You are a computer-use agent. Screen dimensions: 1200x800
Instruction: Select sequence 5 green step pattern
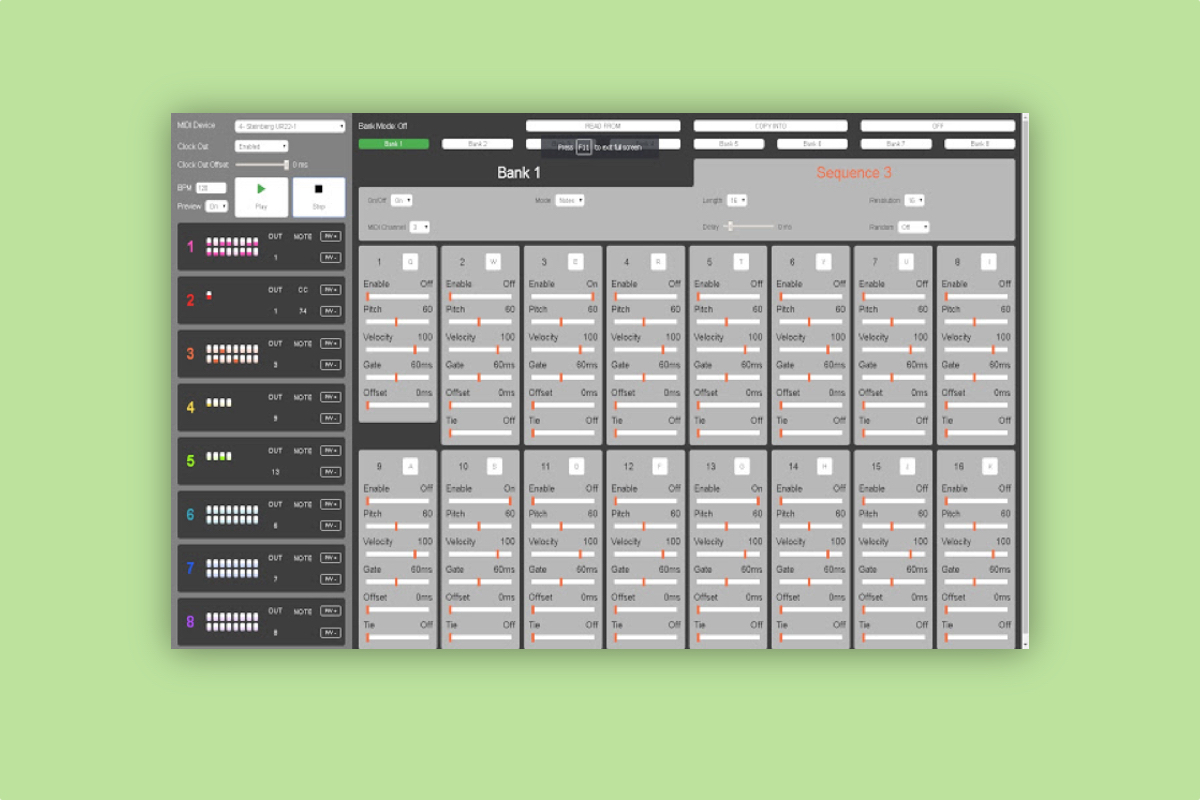(219, 456)
